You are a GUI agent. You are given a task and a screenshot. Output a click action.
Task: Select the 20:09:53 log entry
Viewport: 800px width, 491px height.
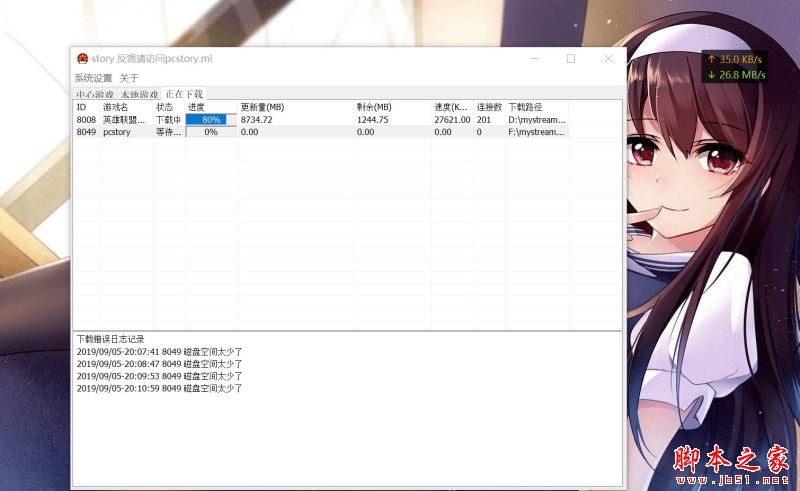click(159, 376)
